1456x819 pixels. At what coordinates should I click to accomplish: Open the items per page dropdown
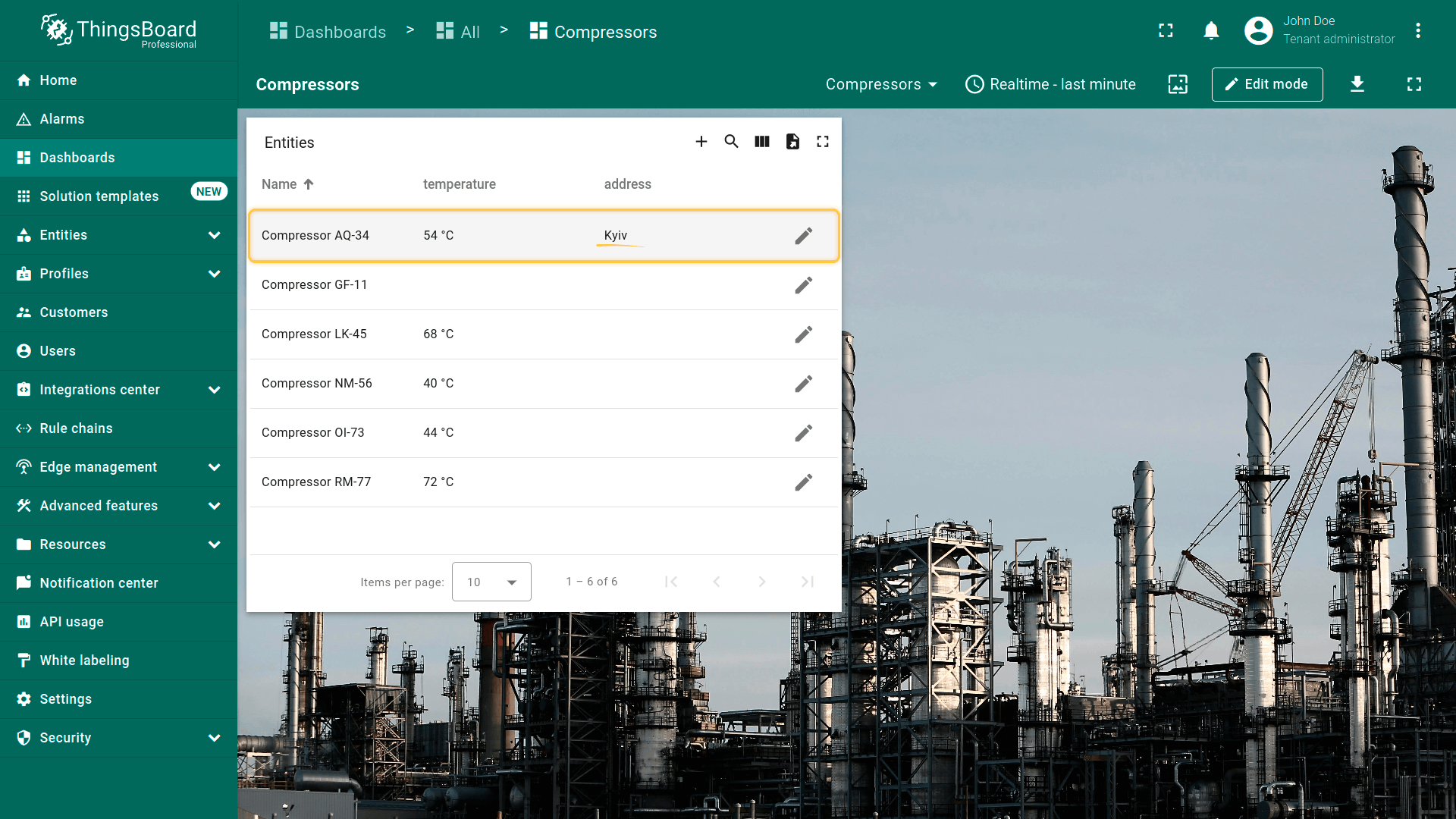[491, 582]
